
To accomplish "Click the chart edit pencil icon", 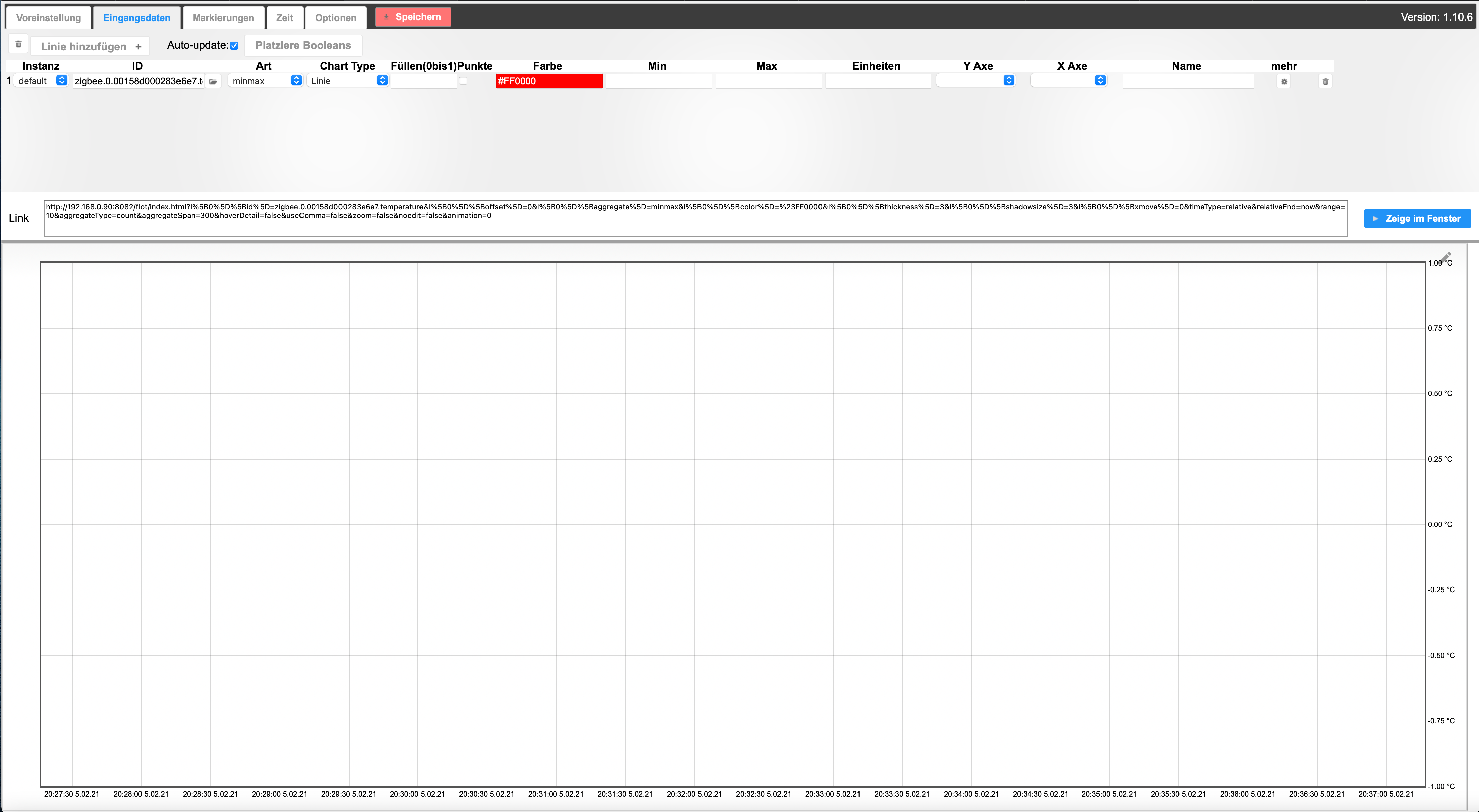I will click(1446, 257).
